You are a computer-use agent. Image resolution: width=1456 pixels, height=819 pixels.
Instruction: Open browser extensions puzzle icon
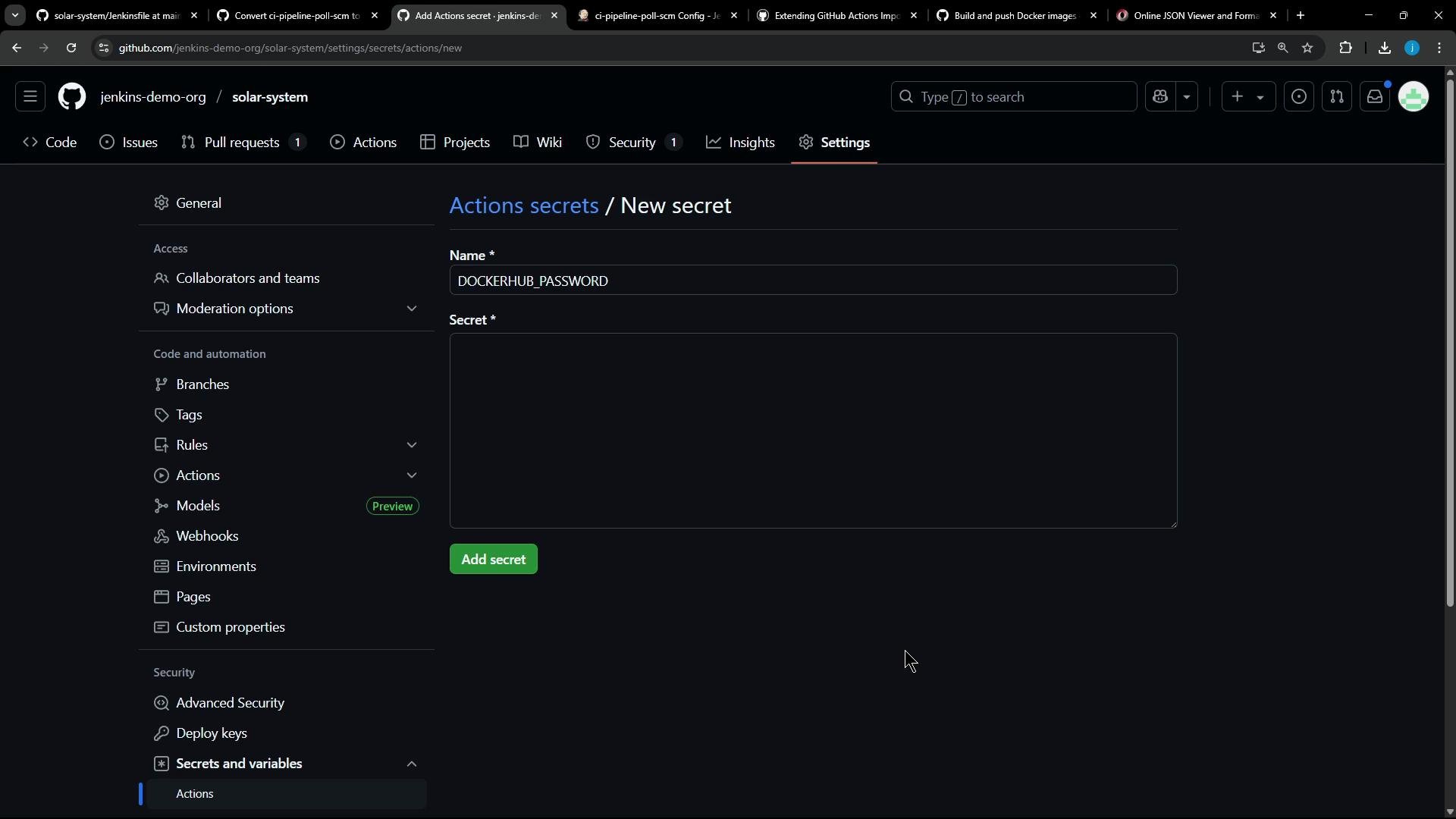(1346, 48)
